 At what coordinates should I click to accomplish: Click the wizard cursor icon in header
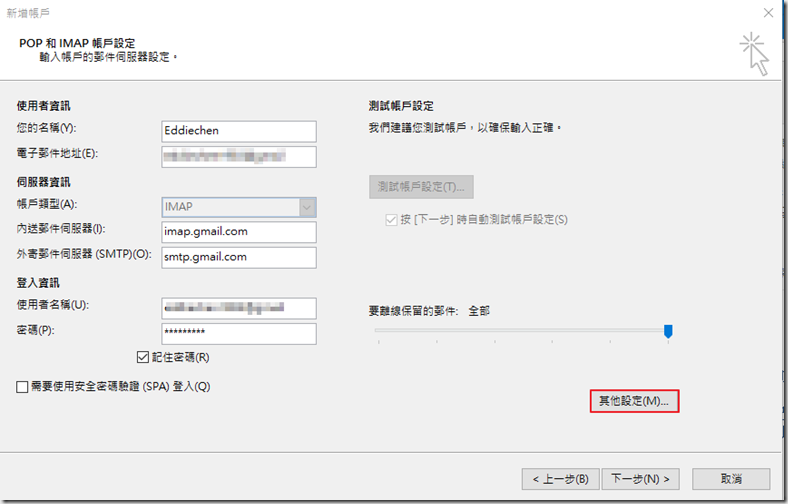[755, 53]
